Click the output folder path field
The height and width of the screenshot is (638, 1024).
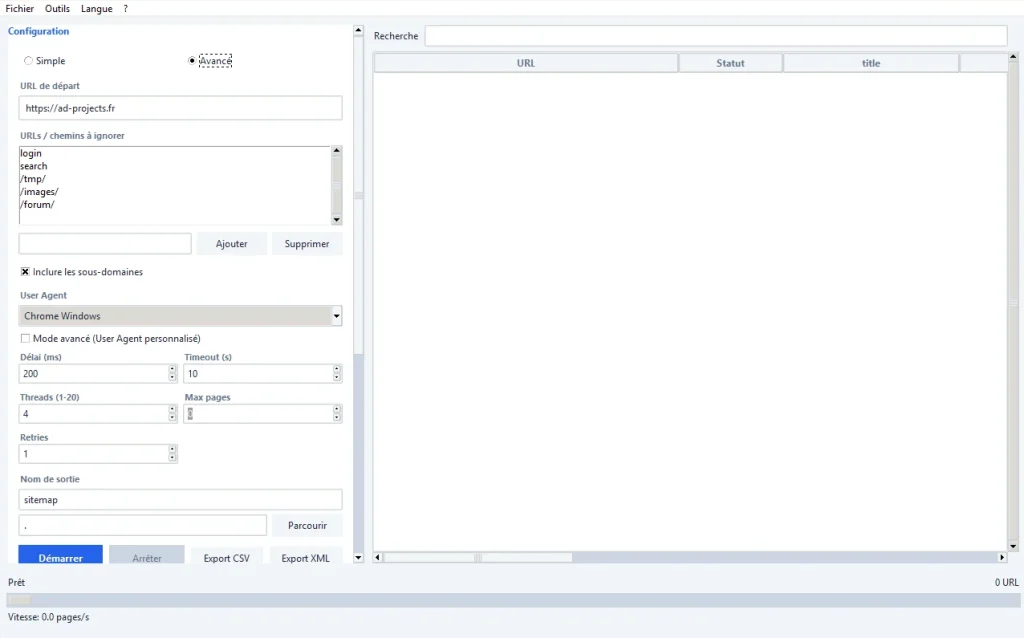[142, 526]
